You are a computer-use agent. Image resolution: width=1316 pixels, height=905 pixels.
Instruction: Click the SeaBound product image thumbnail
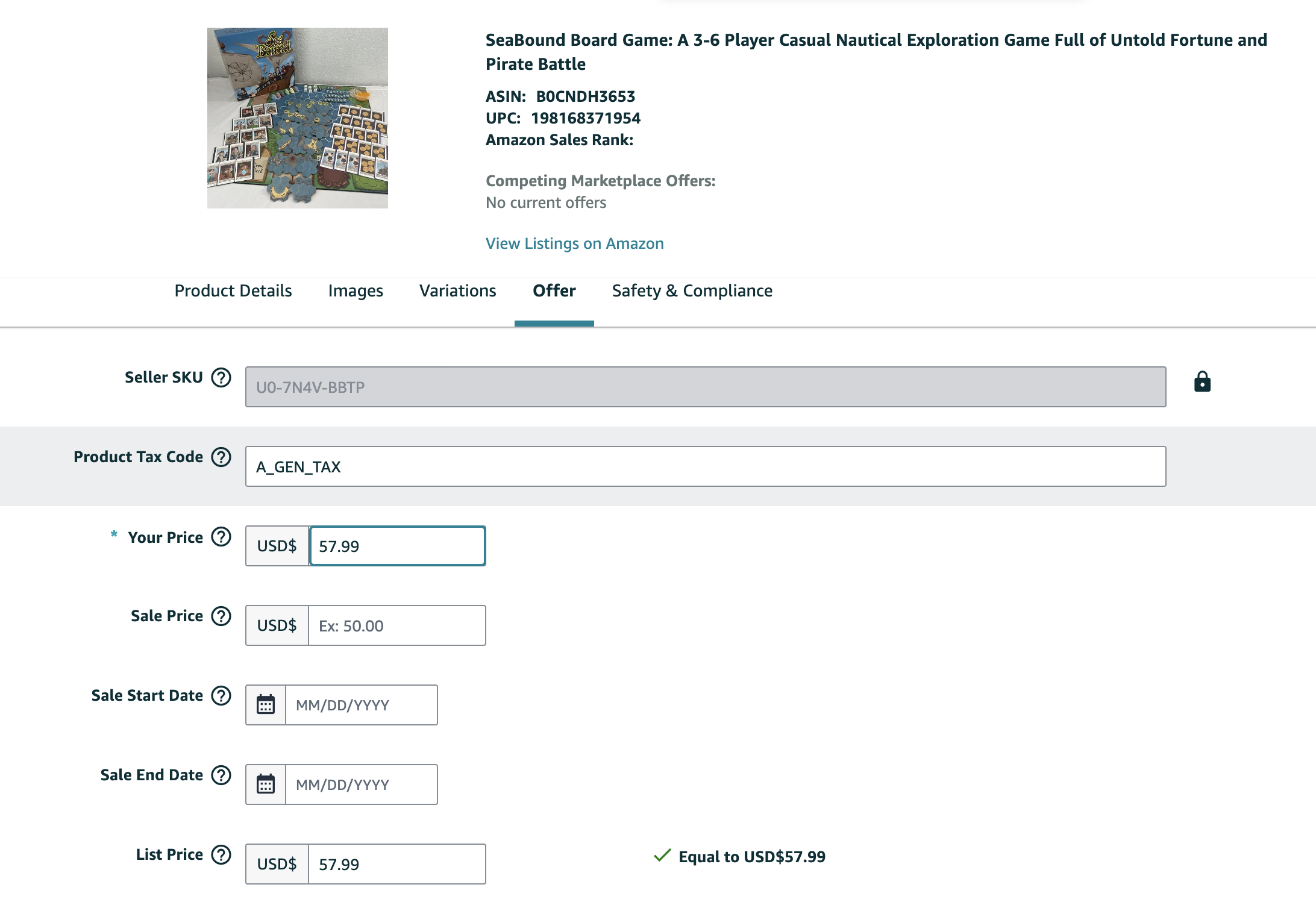(x=298, y=118)
